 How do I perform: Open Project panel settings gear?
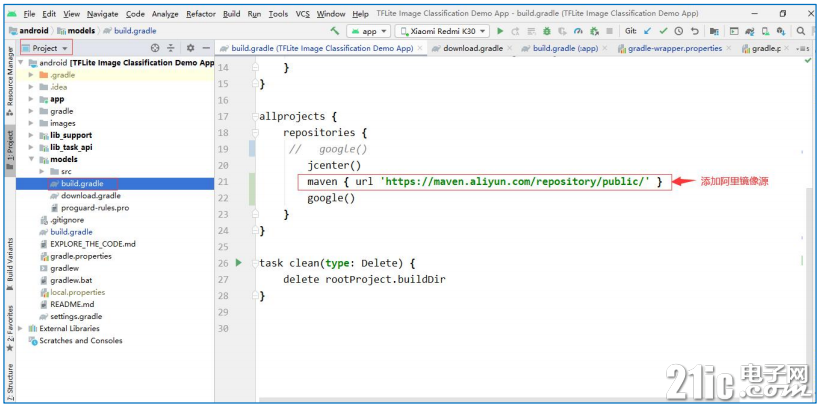point(190,48)
